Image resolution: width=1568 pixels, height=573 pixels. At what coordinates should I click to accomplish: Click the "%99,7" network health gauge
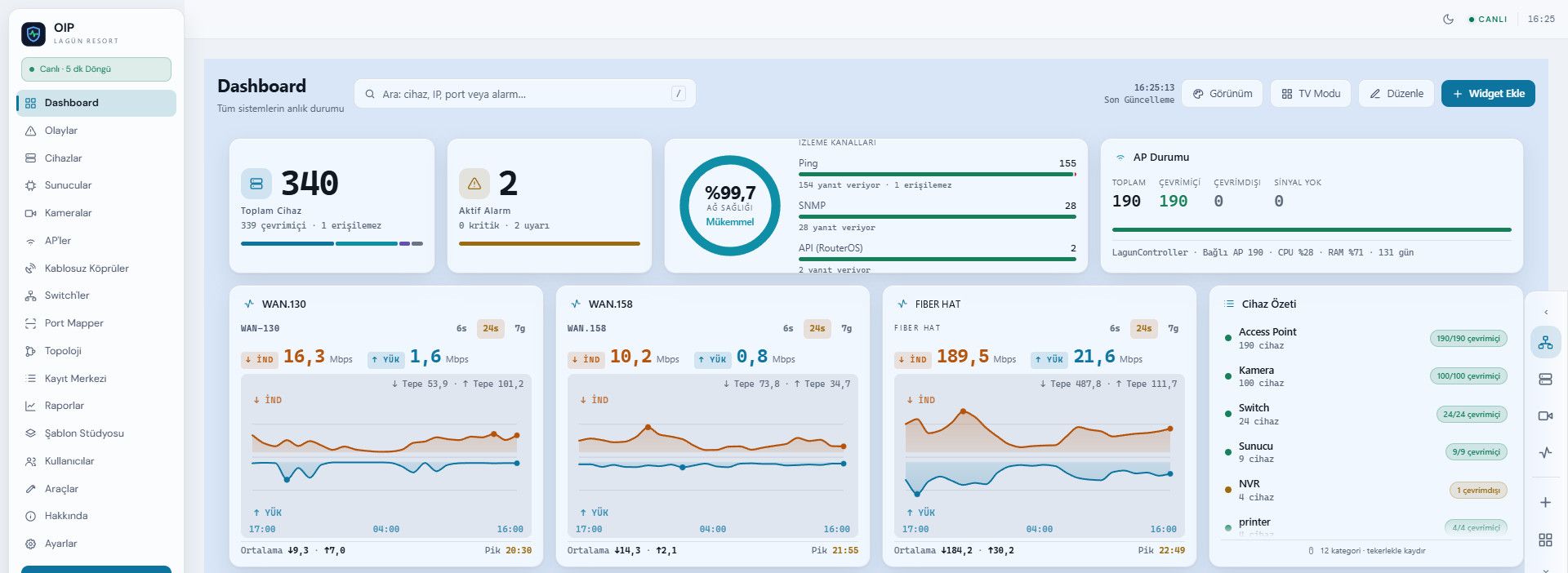point(730,206)
